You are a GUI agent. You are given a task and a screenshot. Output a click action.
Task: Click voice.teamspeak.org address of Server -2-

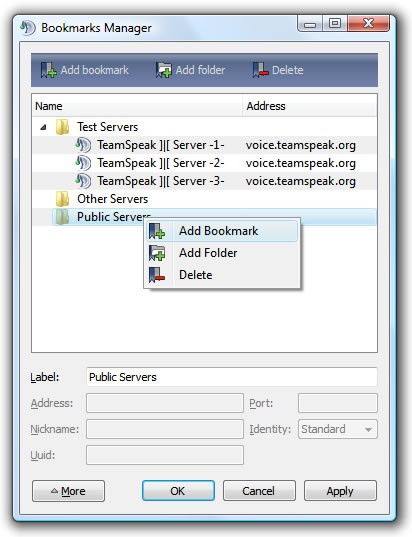pyautogui.click(x=301, y=163)
